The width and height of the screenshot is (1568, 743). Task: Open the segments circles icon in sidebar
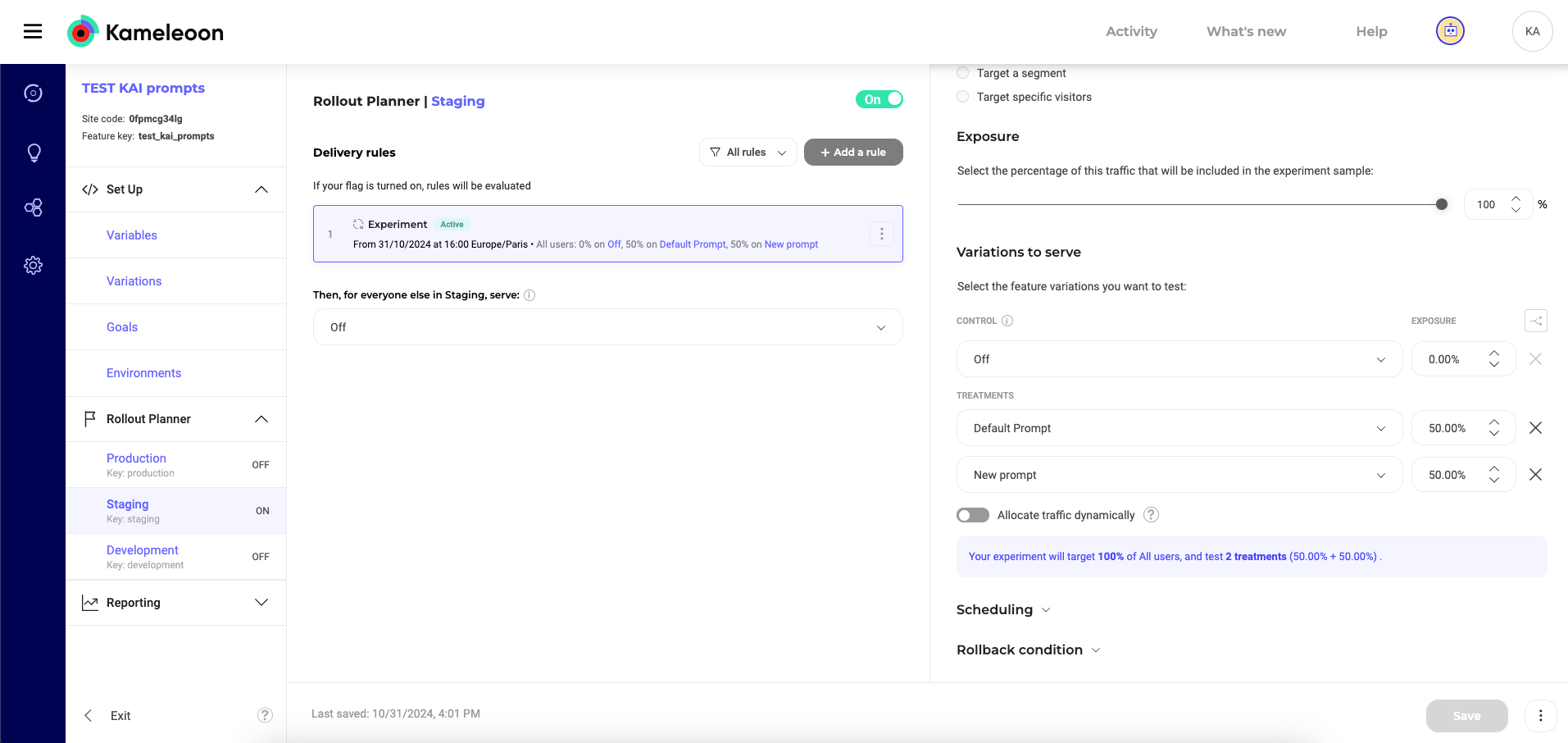(33, 207)
